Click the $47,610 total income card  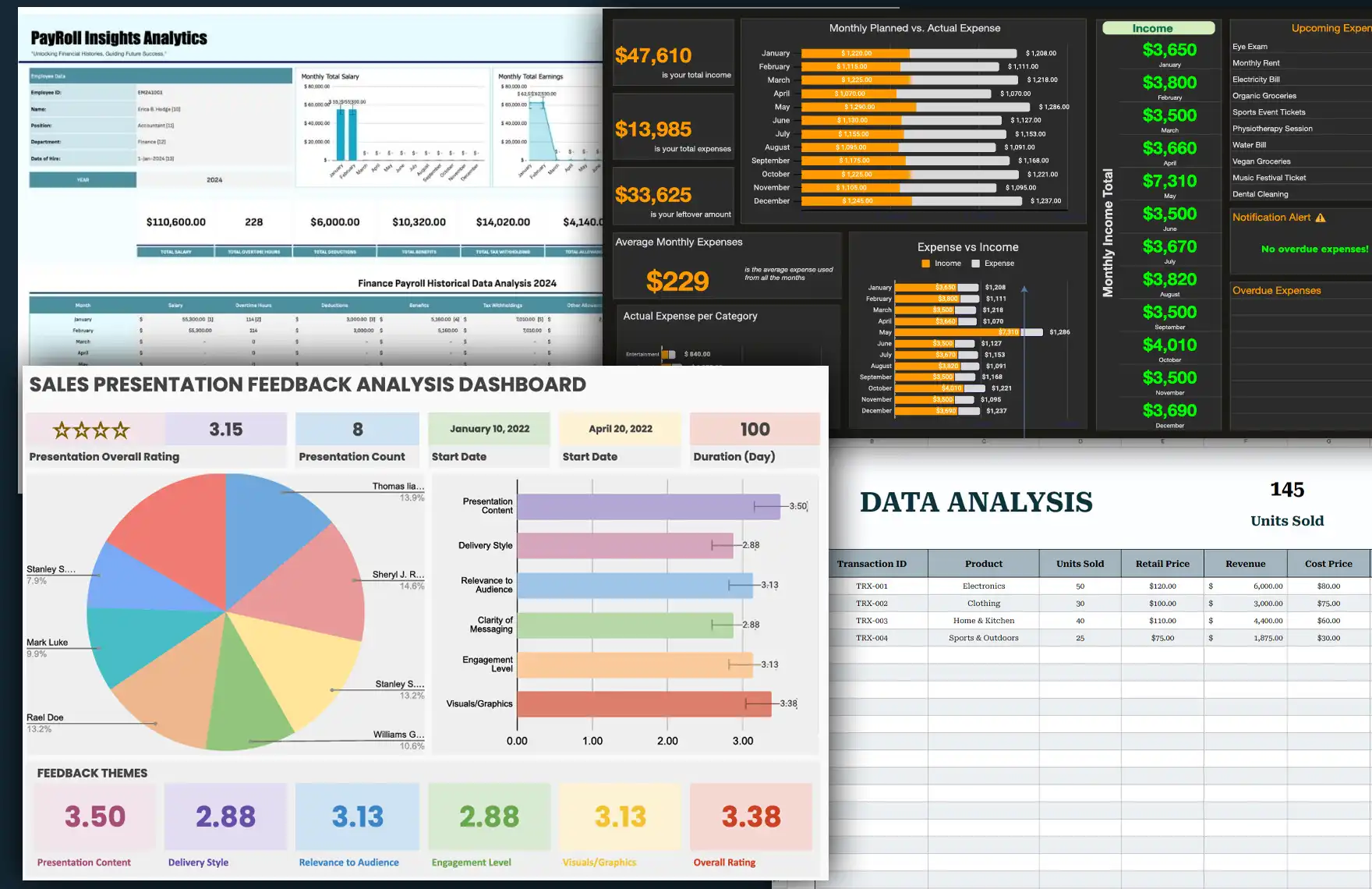click(674, 53)
